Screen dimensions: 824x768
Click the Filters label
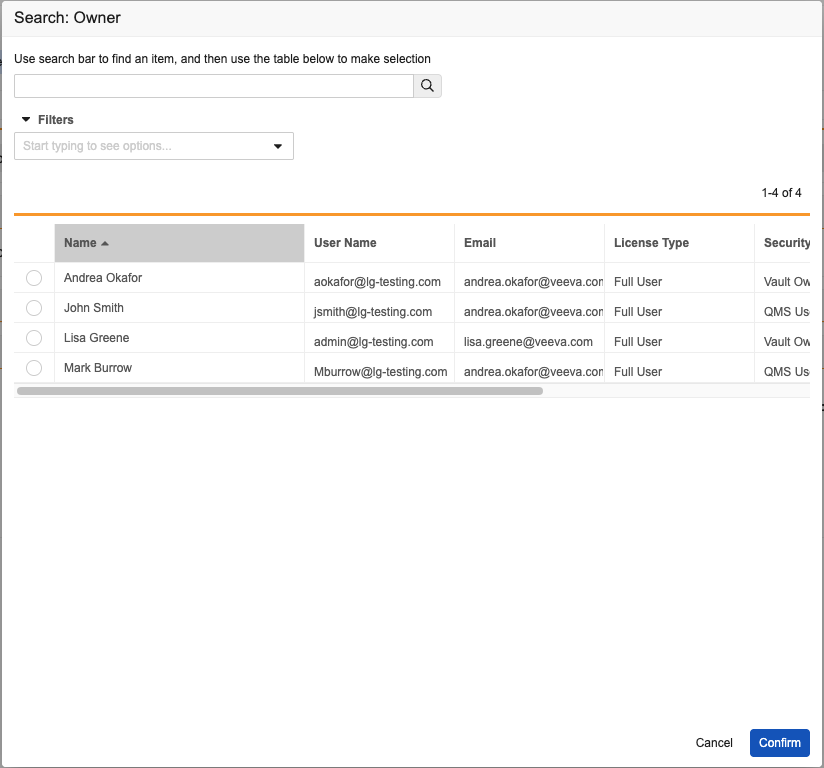click(56, 120)
